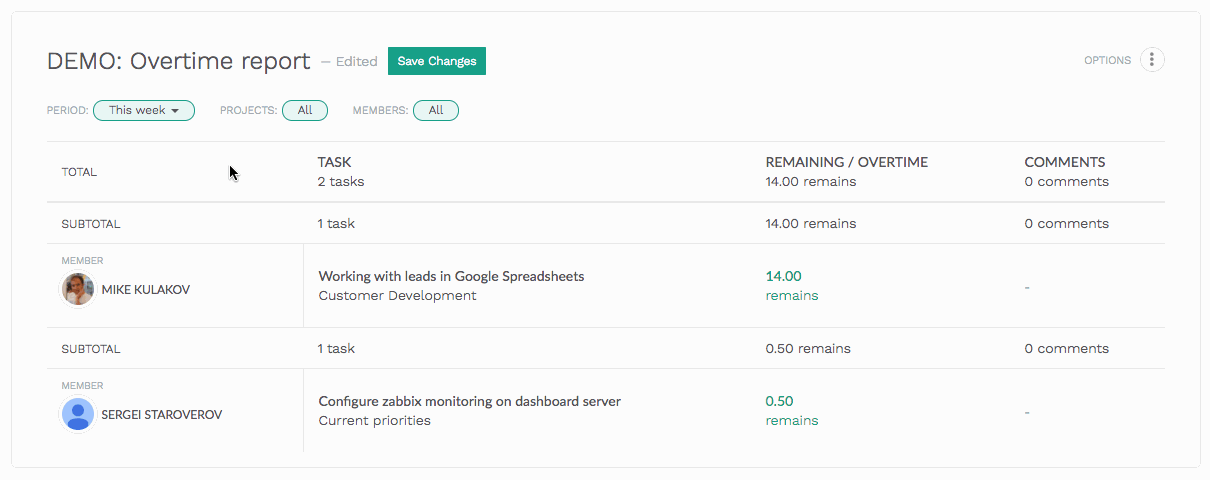Select the Current priorities project name
This screenshot has width=1210, height=480.
point(374,421)
